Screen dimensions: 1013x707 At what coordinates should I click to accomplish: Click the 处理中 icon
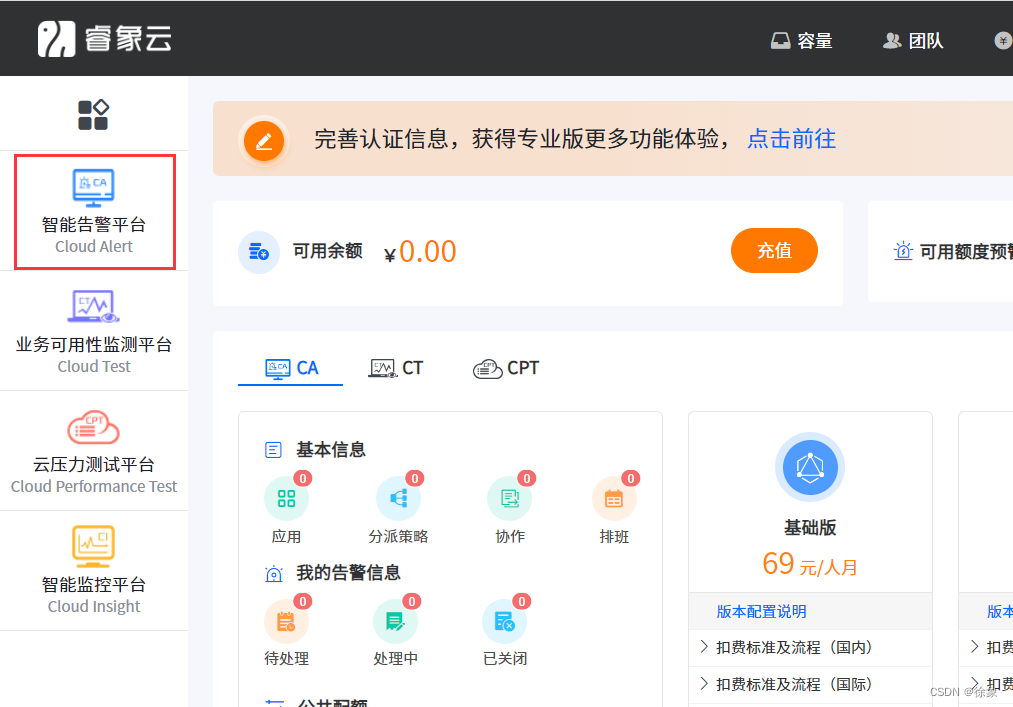click(x=396, y=621)
